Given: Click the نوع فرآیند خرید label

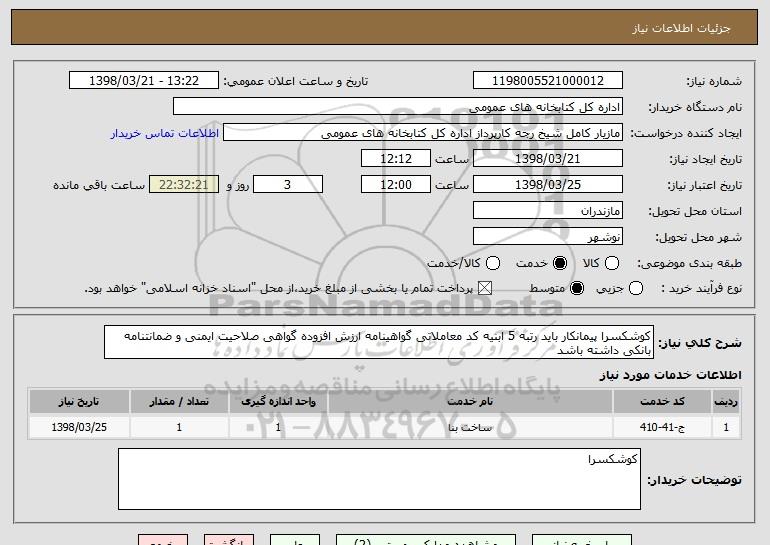Looking at the screenshot, I should 702,289.
